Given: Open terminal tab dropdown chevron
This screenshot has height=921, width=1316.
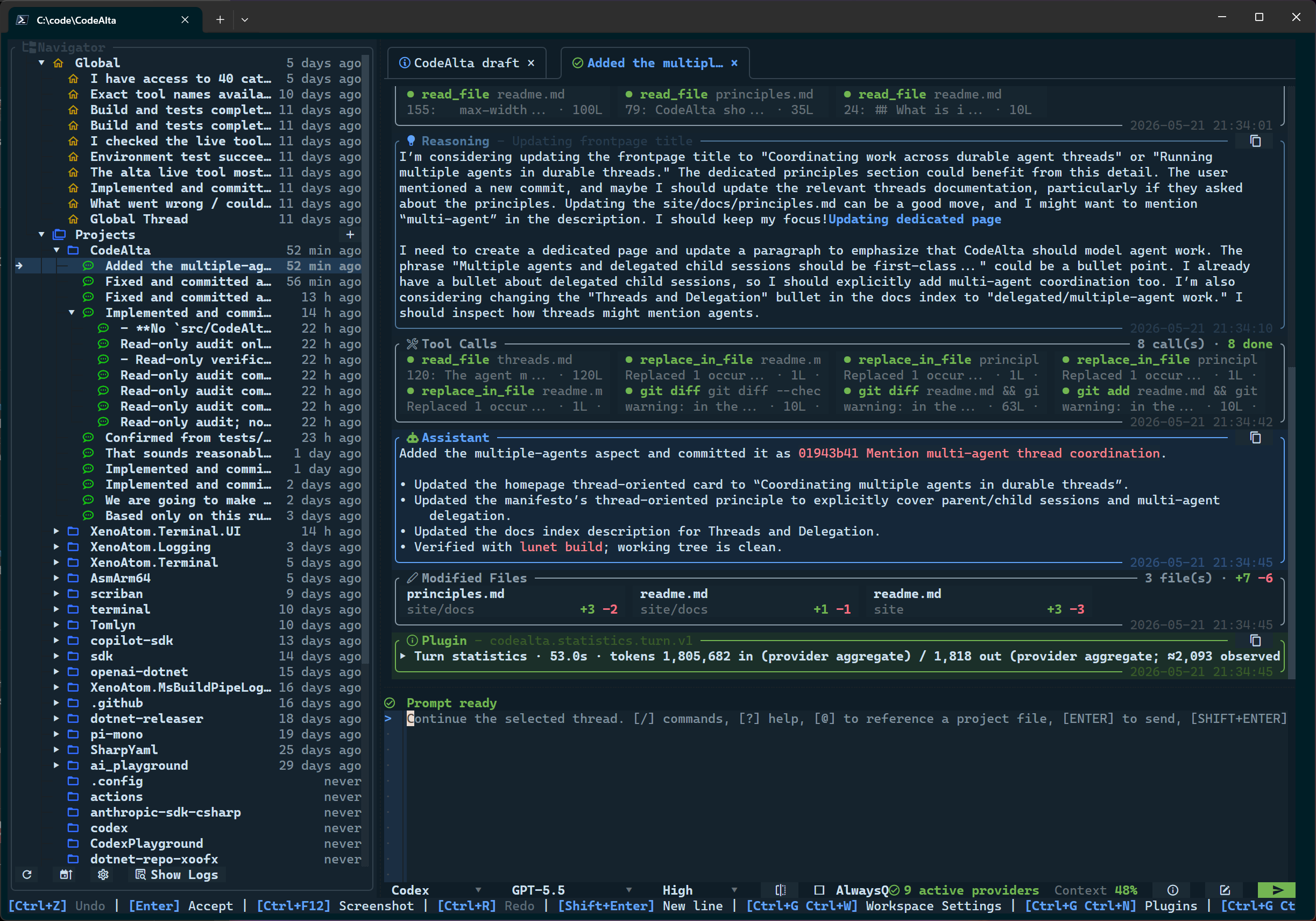Looking at the screenshot, I should coord(245,19).
